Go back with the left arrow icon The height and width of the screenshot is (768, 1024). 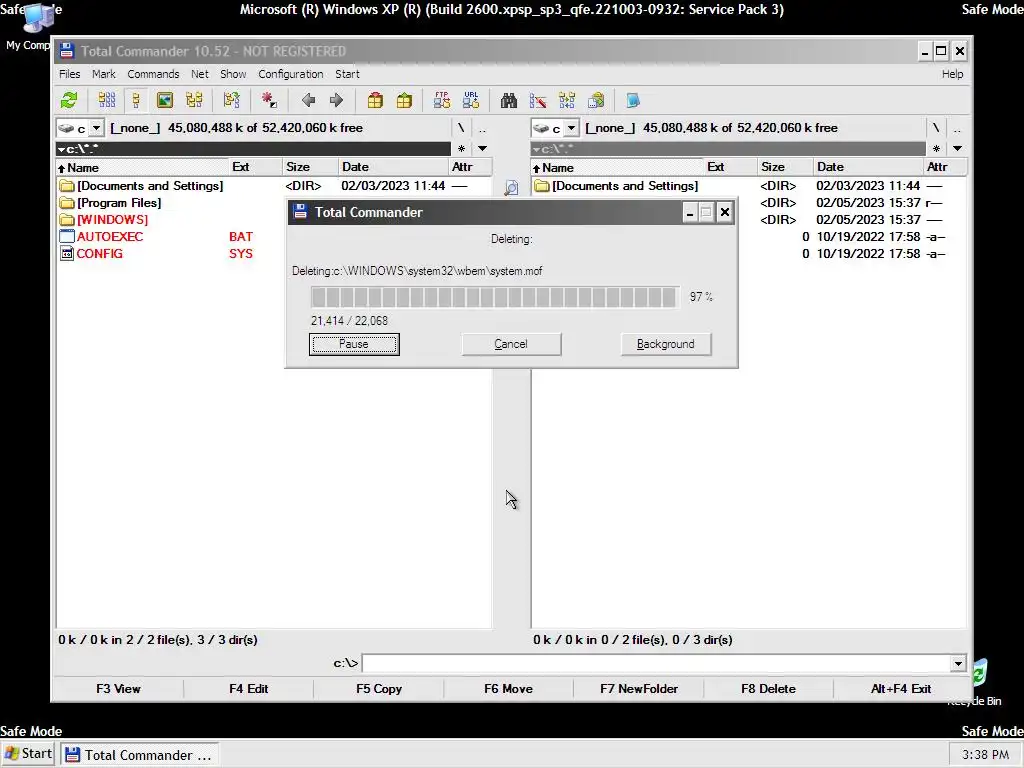click(x=308, y=101)
